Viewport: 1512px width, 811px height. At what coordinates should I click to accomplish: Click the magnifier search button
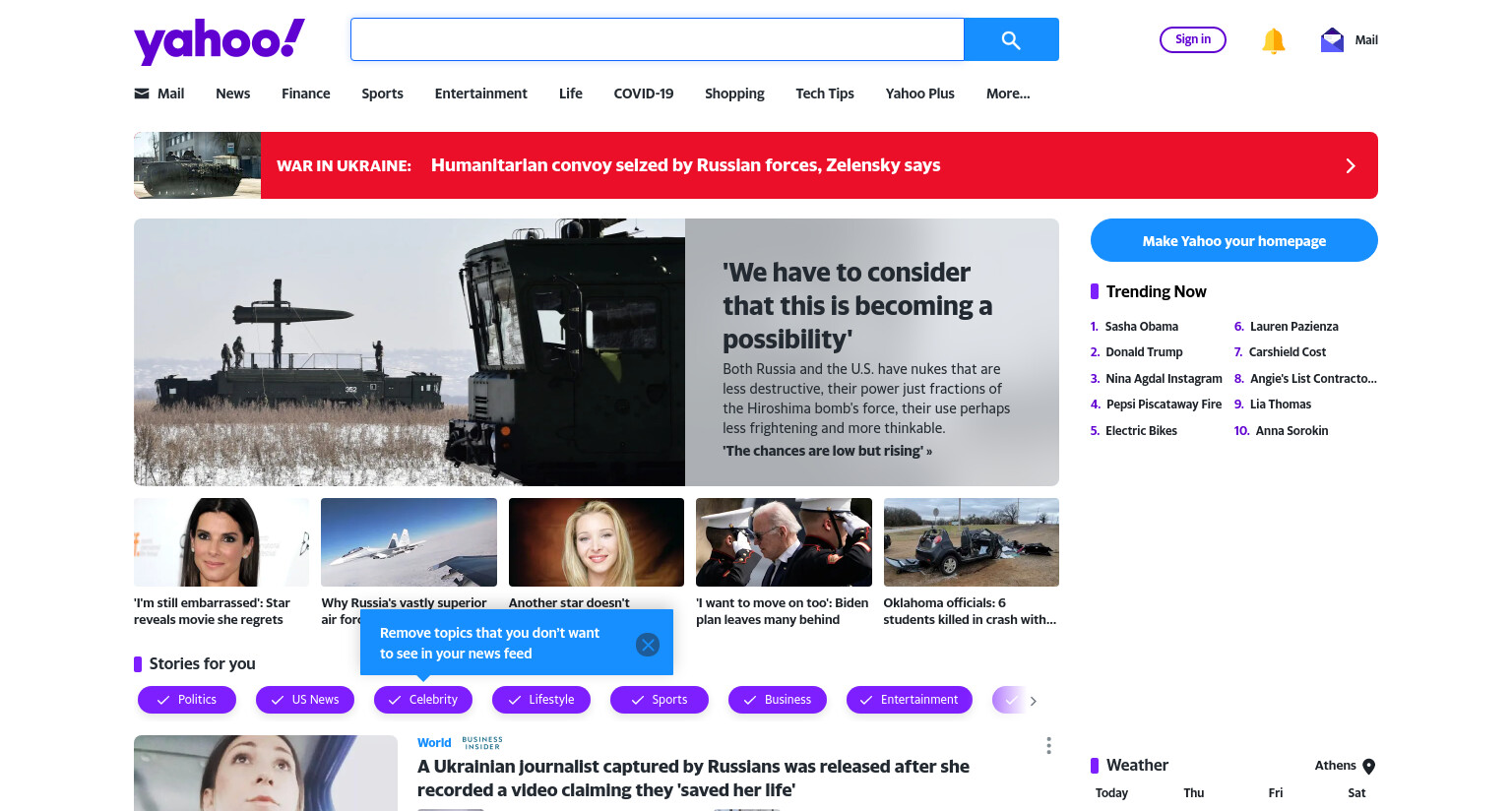point(1011,39)
